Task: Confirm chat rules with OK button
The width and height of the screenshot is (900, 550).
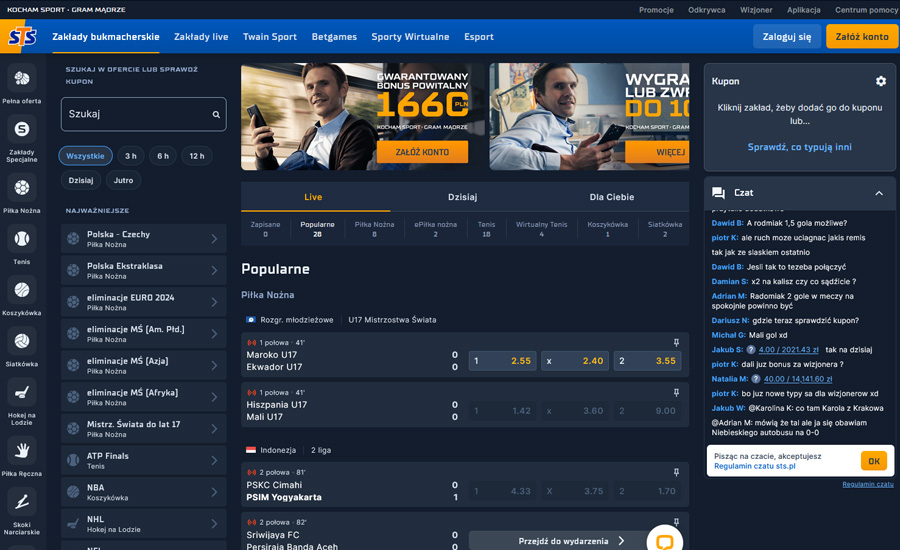Action: tap(874, 461)
